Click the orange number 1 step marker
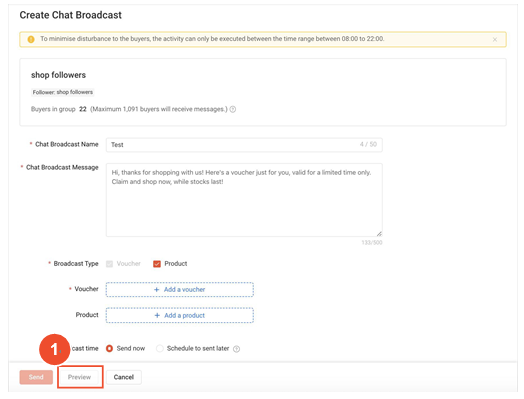This screenshot has height=399, width=524. [x=55, y=350]
